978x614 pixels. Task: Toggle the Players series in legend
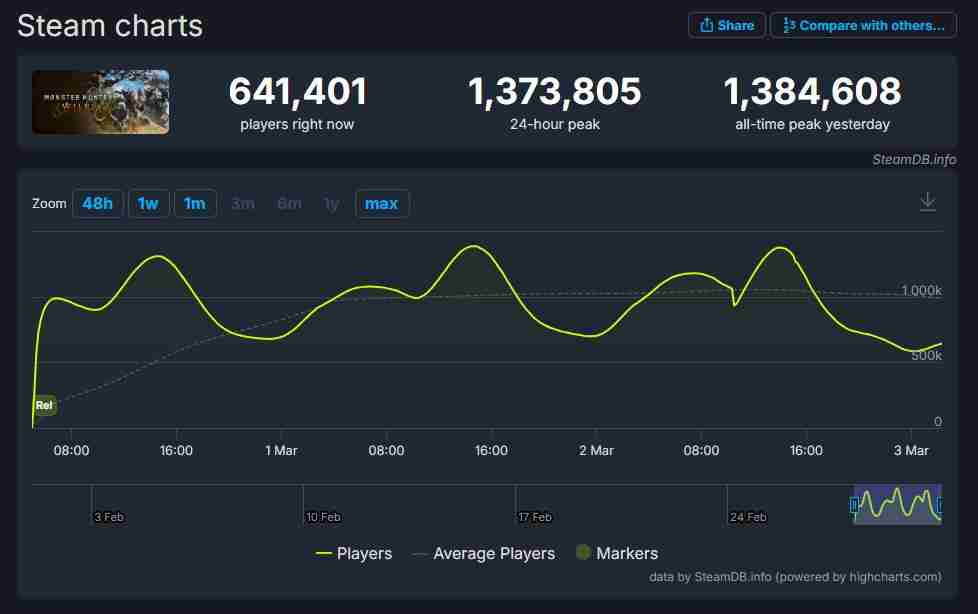click(353, 553)
